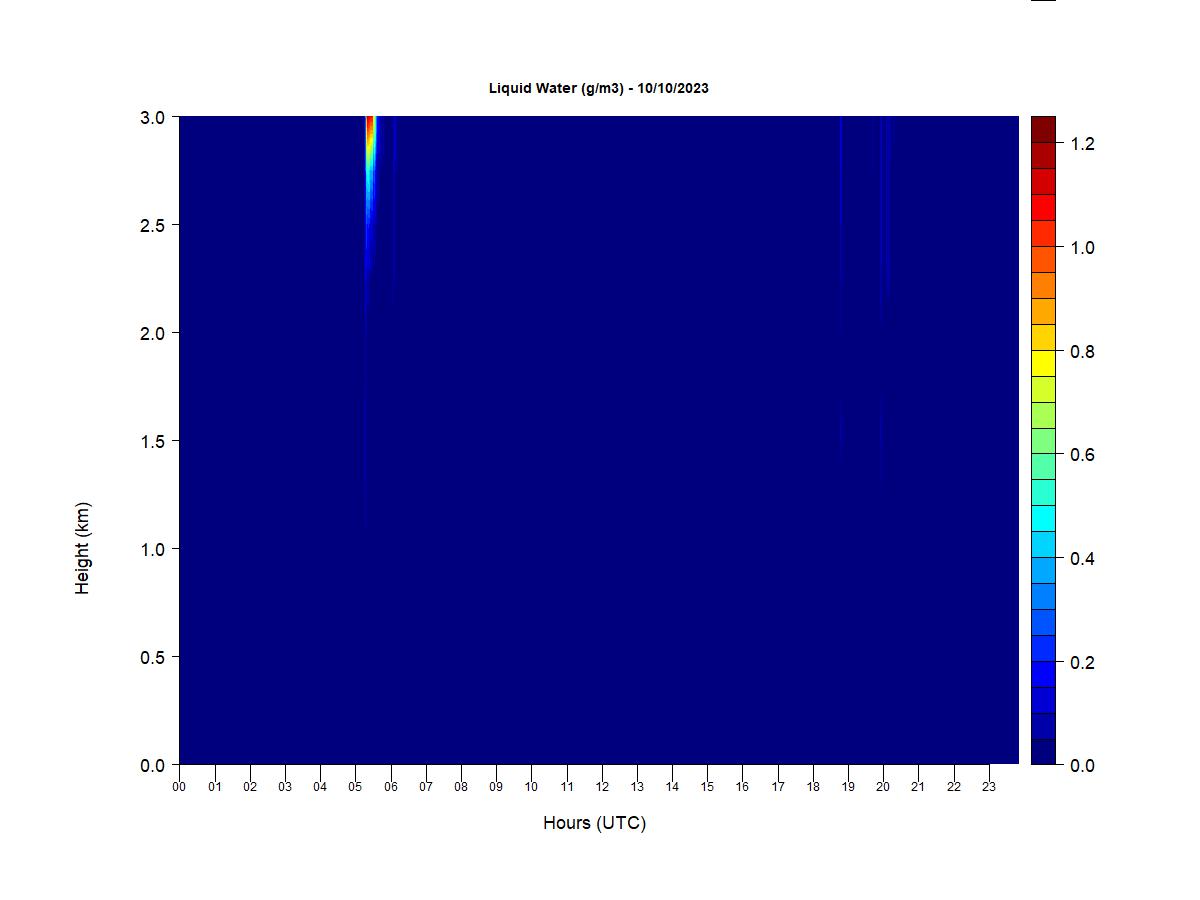
Task: Click the hour tick label "12"
Action: tap(602, 787)
